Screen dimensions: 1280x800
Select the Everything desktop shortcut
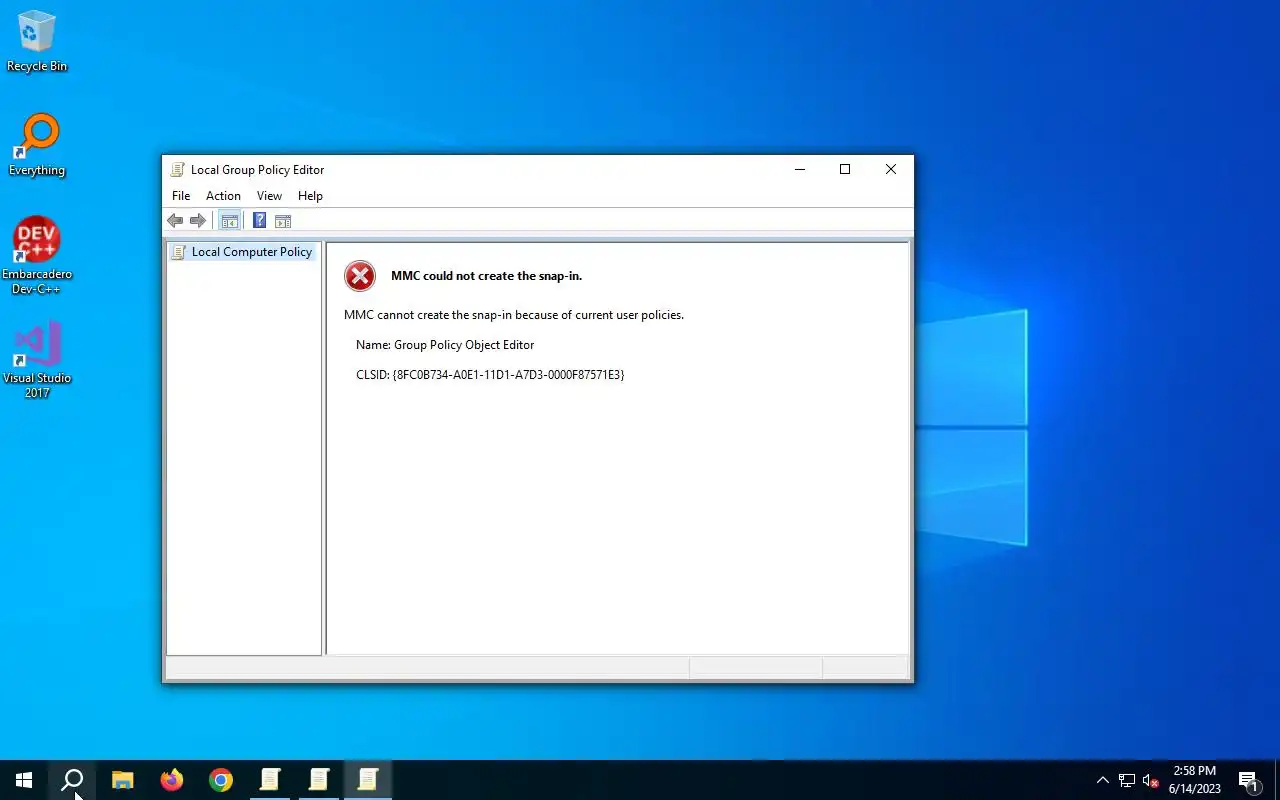click(x=37, y=145)
